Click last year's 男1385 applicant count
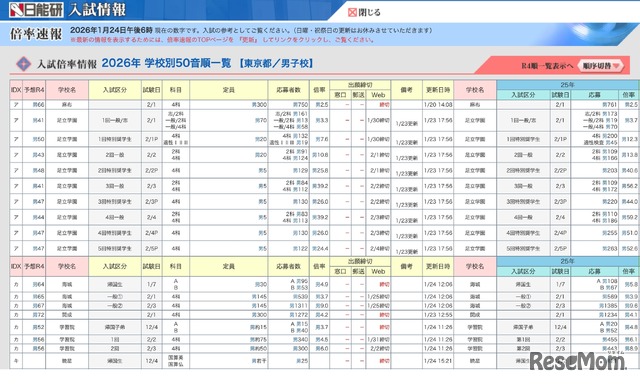Viewport: 640px width, 384px height. click(608, 306)
